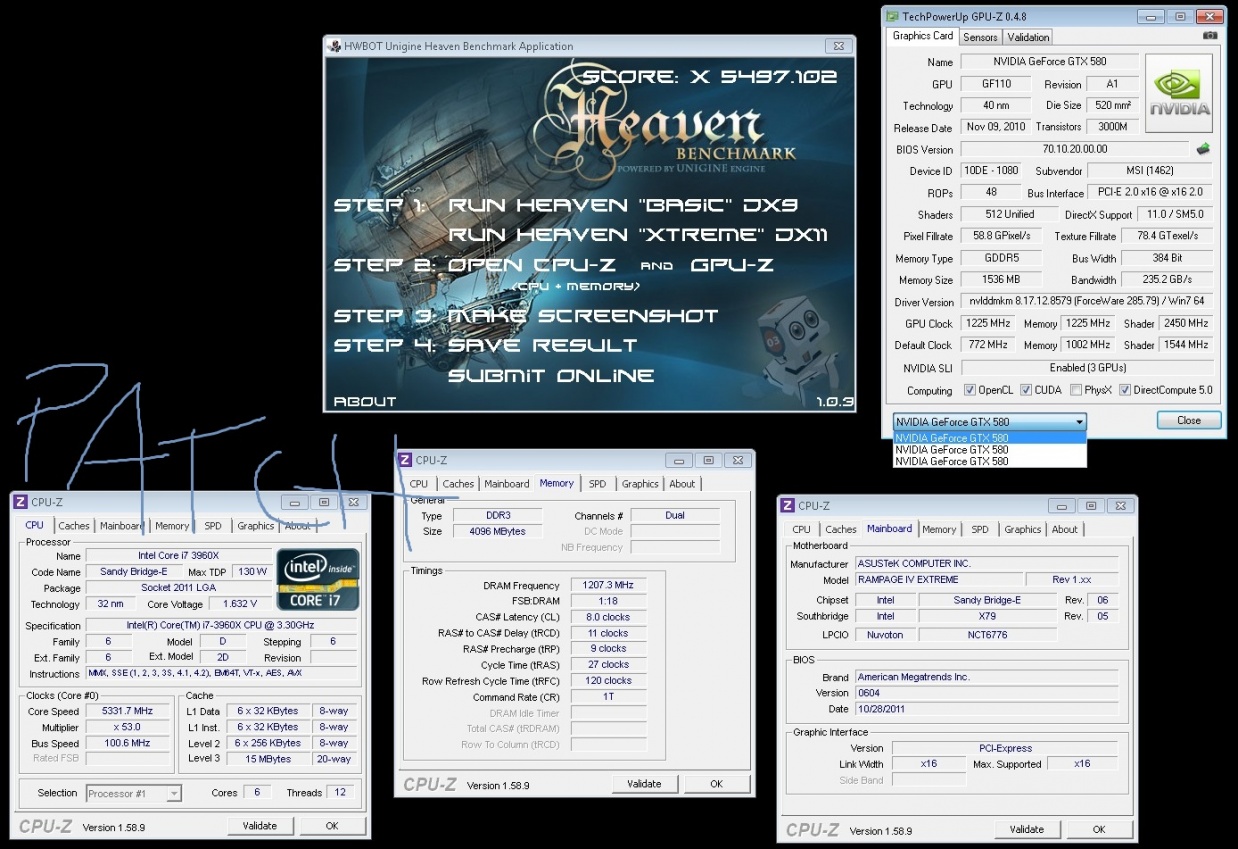
Task: Open the SPD tab in the Memory CPU-Z window
Action: (597, 484)
